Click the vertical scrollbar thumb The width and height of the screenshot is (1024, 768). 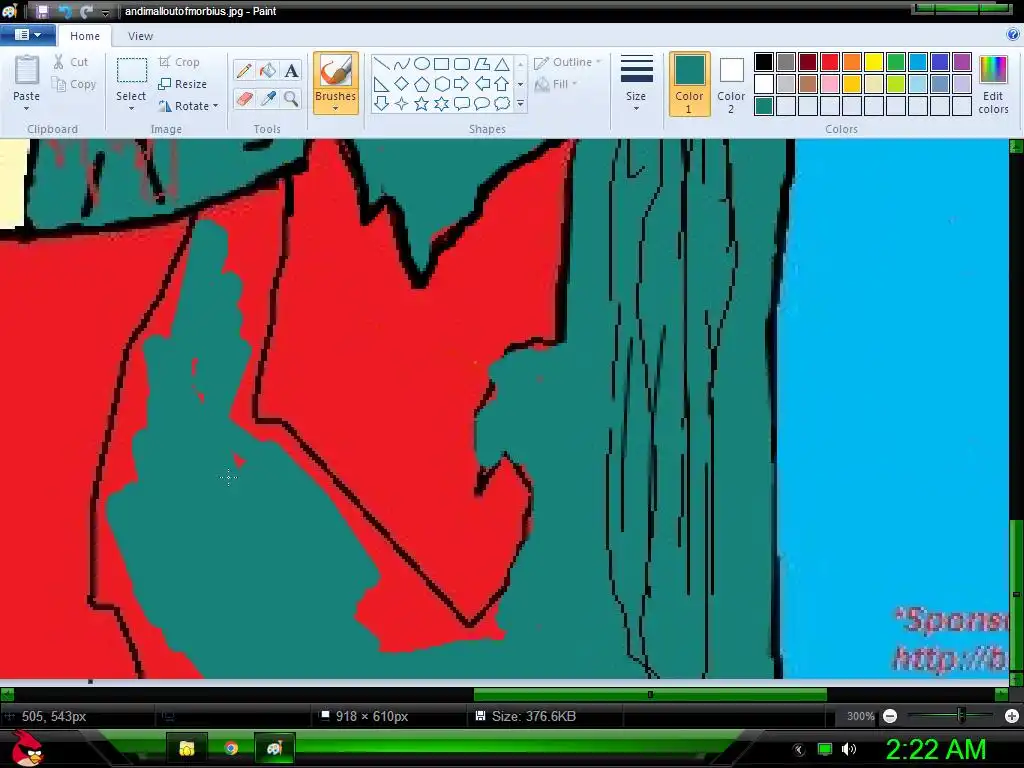coord(1016,594)
